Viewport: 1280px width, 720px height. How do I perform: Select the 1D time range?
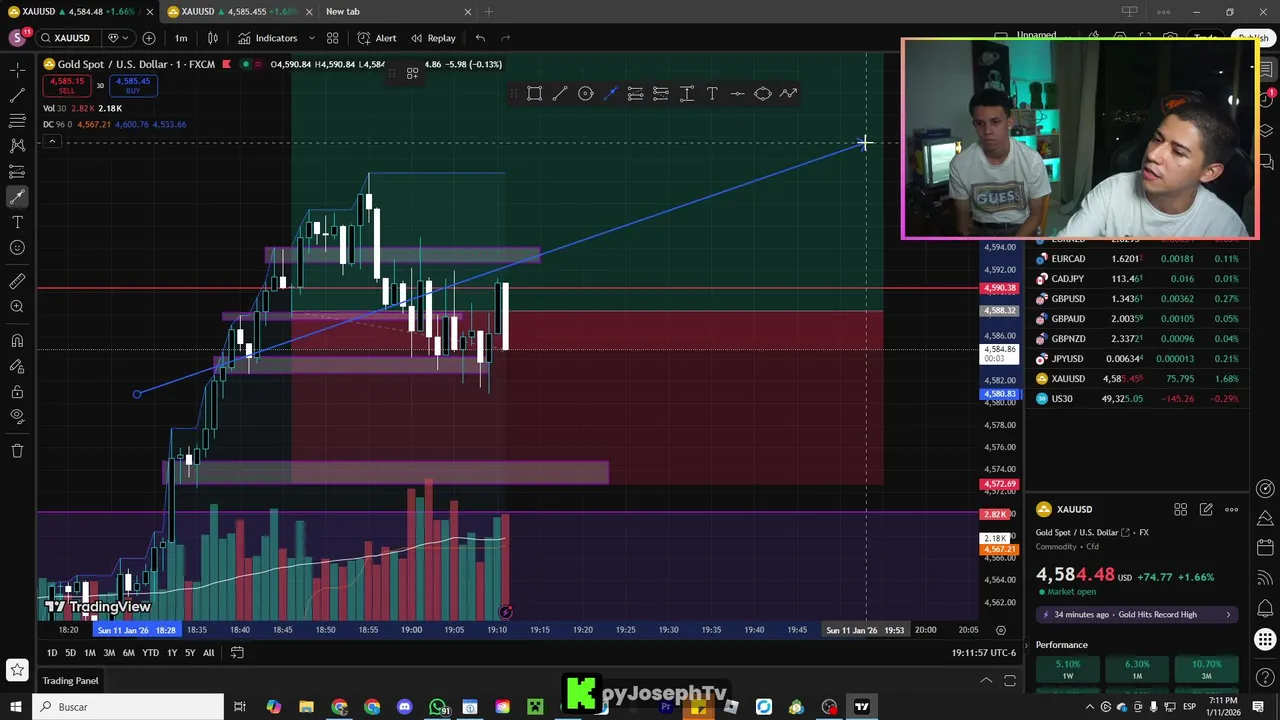(51, 653)
